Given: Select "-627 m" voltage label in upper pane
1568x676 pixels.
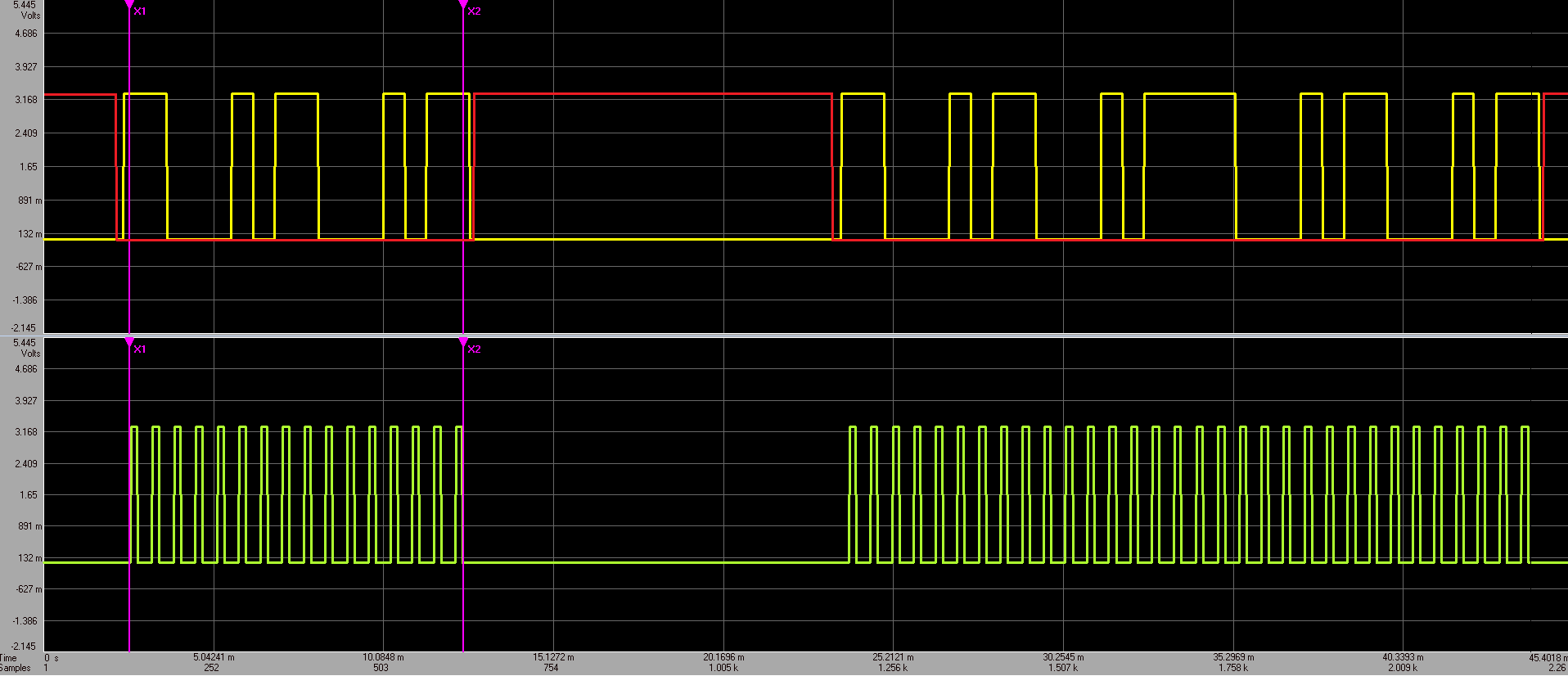Looking at the screenshot, I should [x=29, y=267].
